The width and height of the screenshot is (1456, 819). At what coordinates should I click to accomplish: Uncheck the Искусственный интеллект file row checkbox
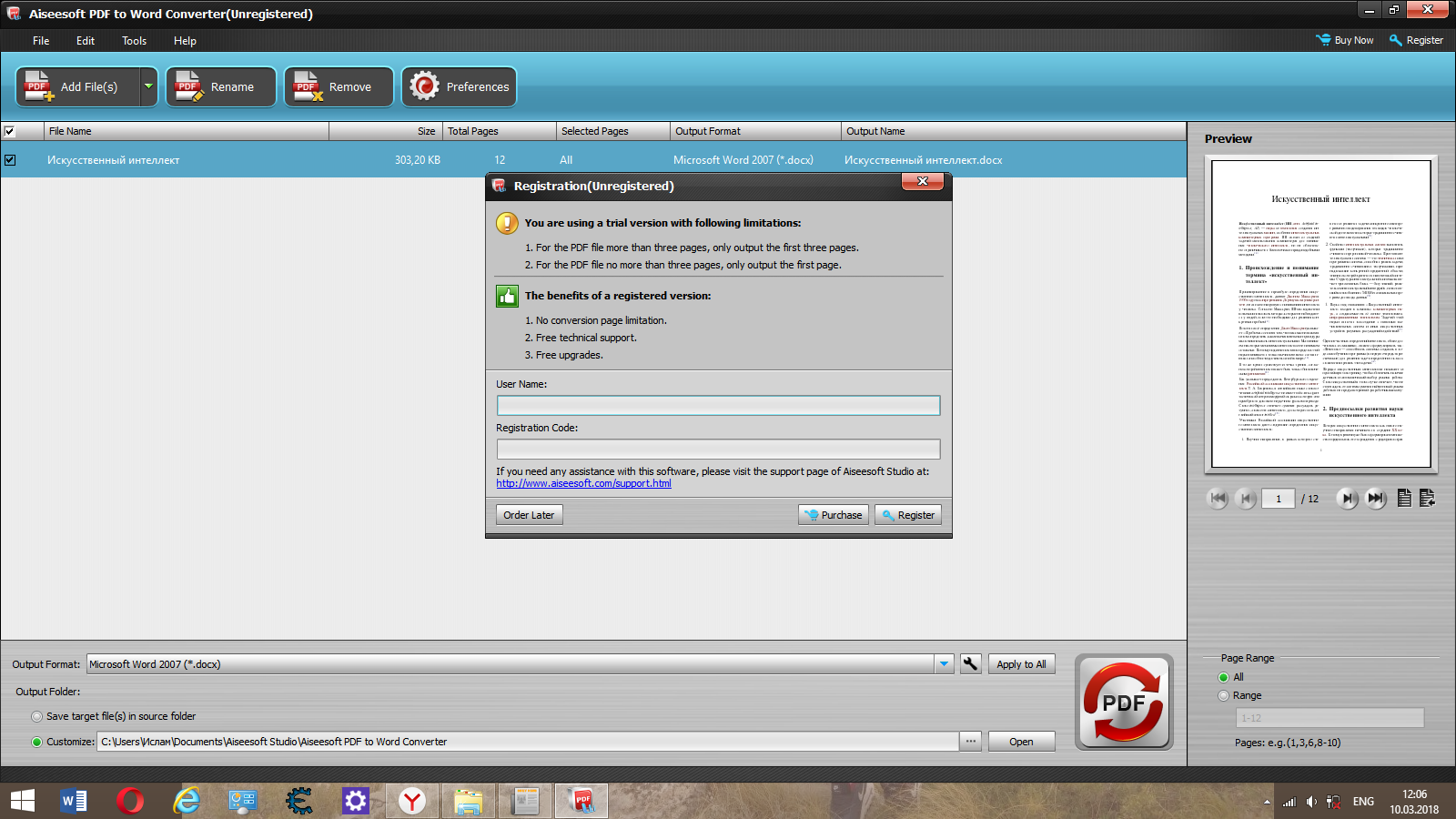10,160
